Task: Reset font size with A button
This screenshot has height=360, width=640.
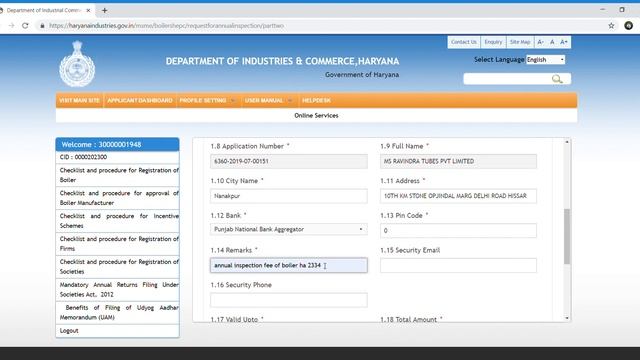Action: pyautogui.click(x=552, y=42)
